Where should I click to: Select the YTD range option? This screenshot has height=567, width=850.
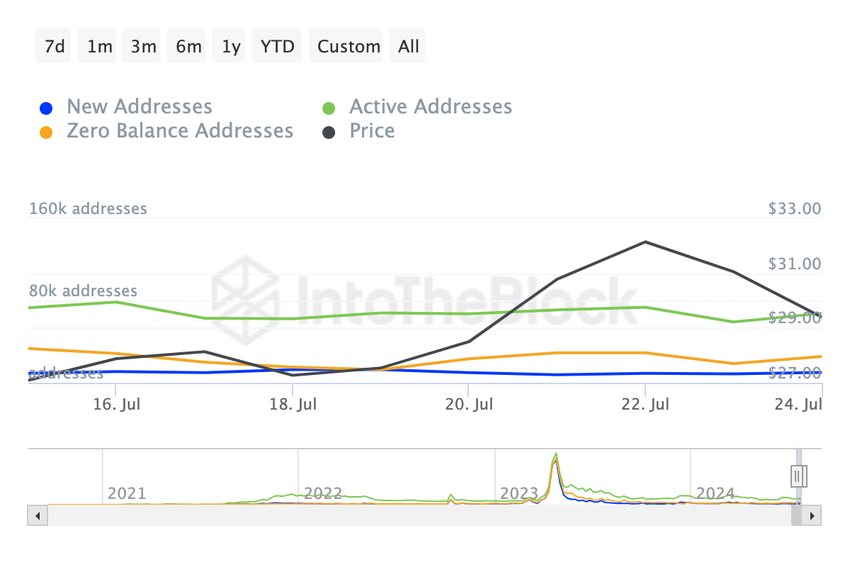(x=277, y=46)
